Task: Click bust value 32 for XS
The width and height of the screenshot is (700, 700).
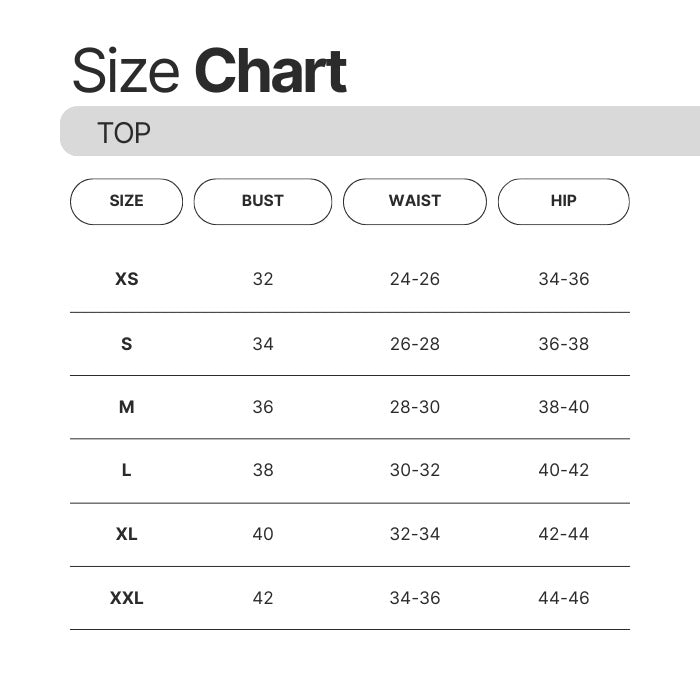Action: 263,279
